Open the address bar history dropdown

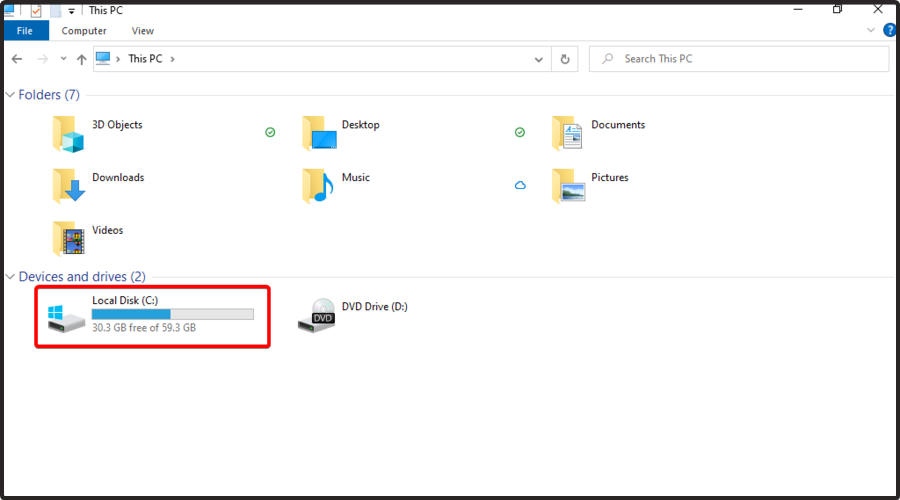pyautogui.click(x=538, y=60)
